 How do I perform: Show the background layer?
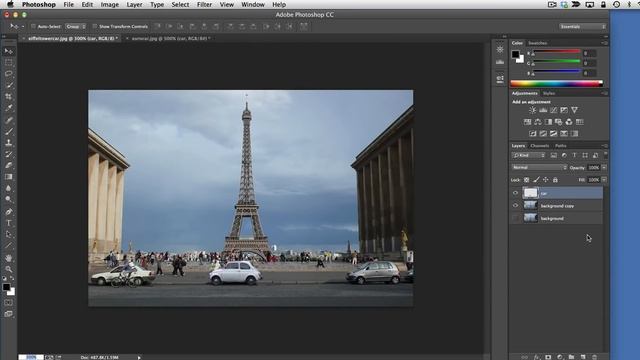516,218
